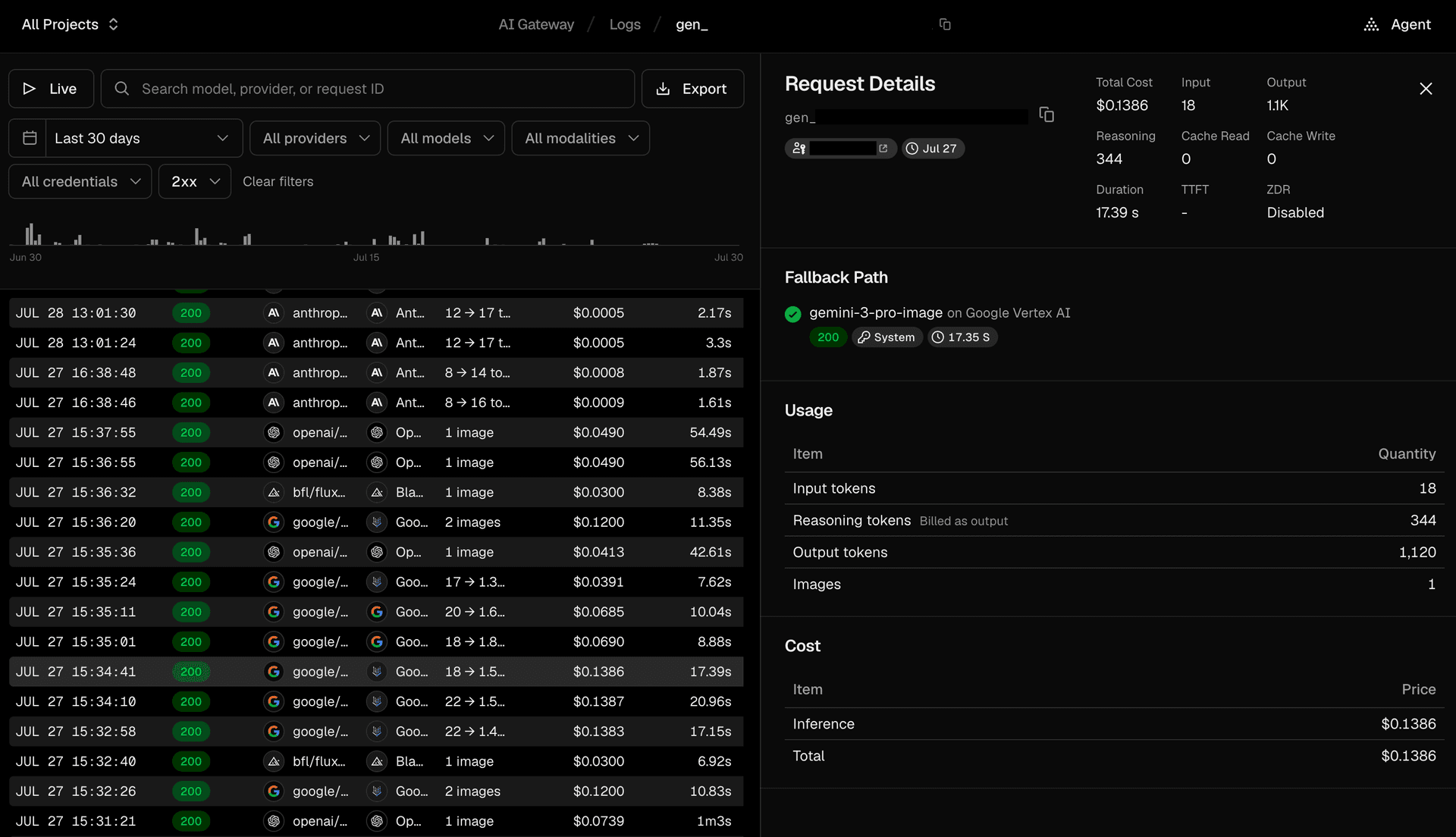Open the external link icon on the user chip

[x=883, y=149]
